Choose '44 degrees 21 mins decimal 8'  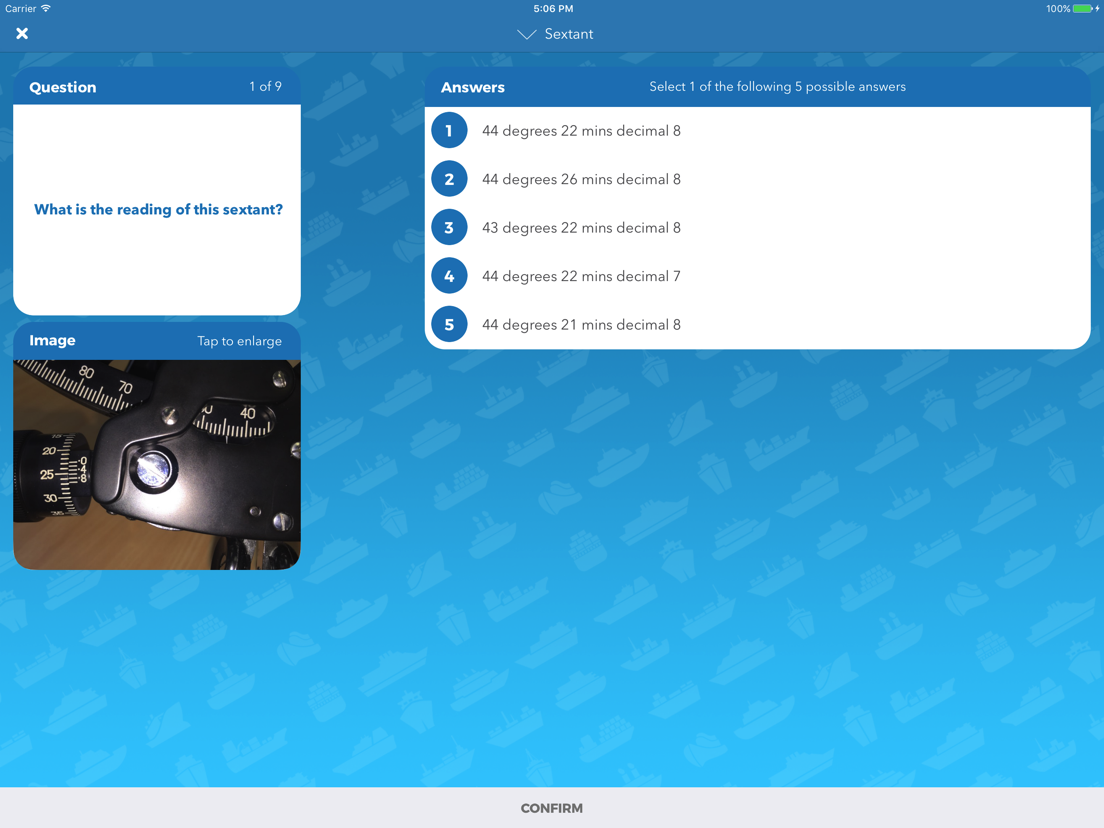581,325
